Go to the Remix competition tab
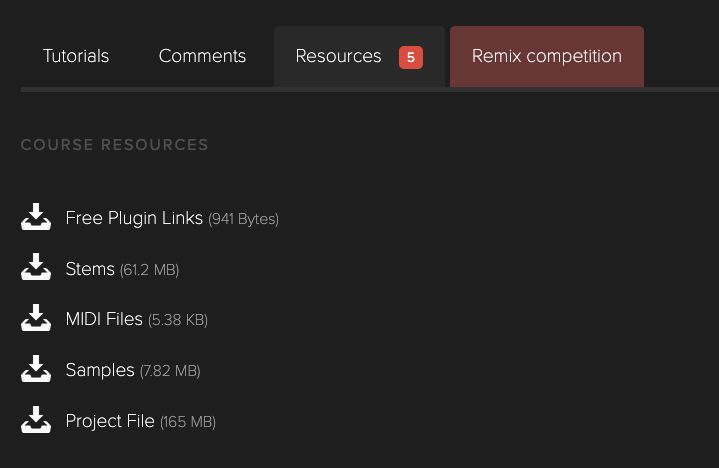 [546, 56]
